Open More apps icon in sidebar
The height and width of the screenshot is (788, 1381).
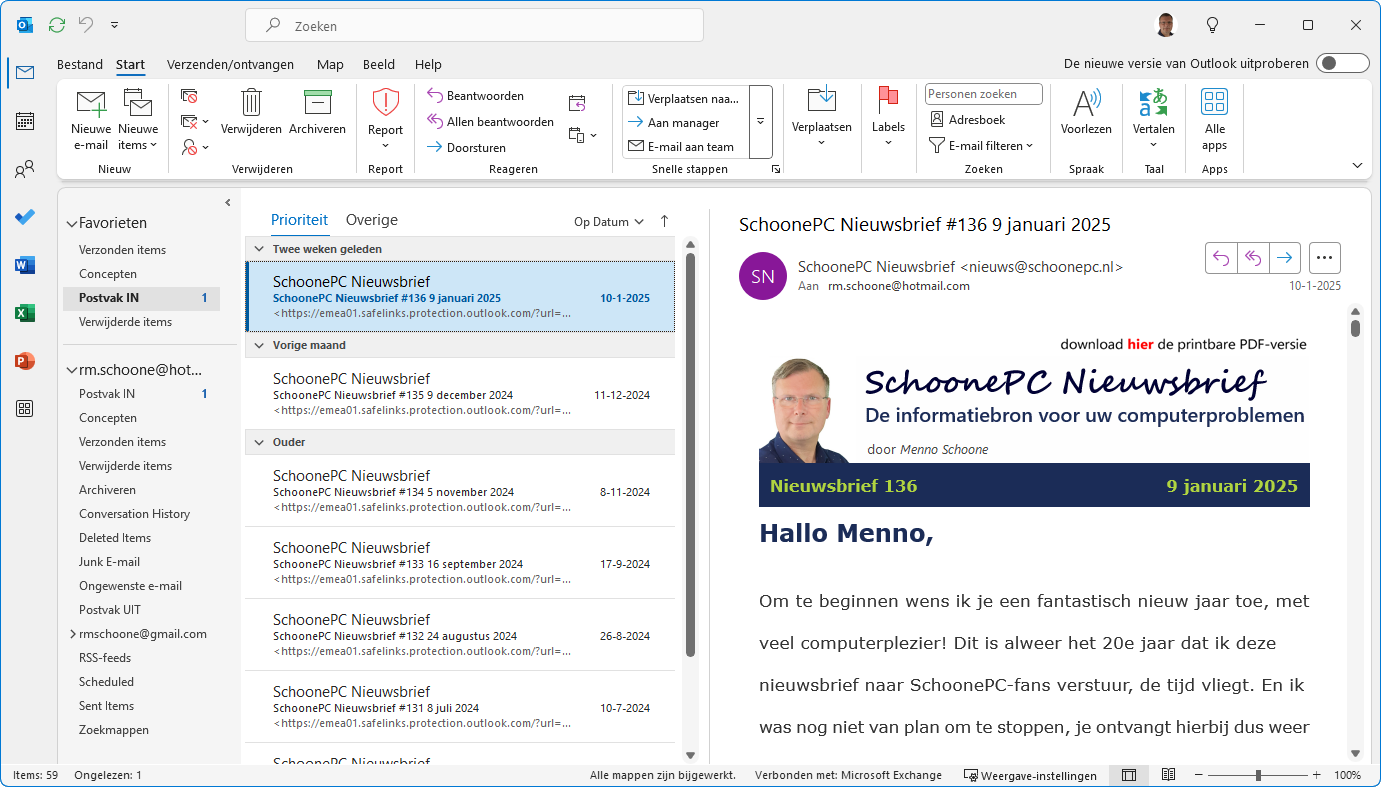tap(25, 408)
